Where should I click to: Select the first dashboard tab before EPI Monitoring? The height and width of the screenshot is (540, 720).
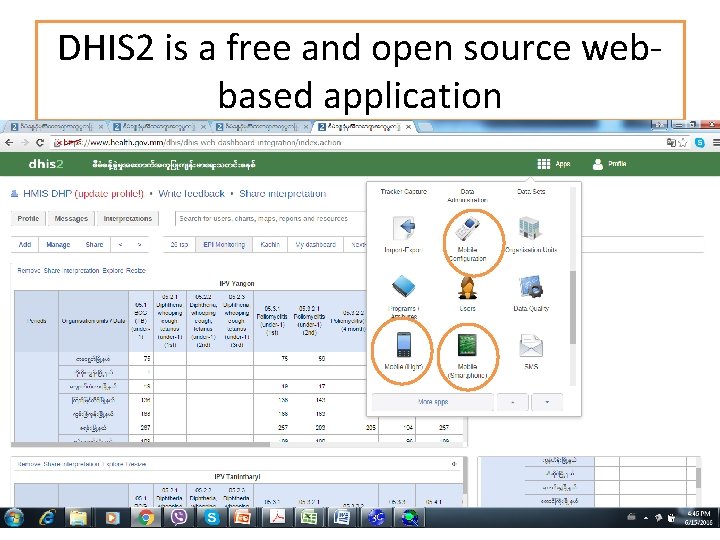pyautogui.click(x=179, y=245)
